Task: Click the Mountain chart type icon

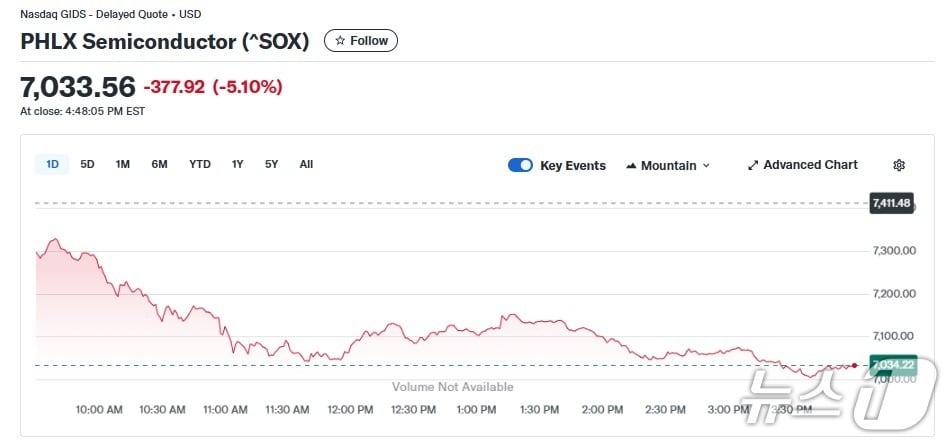Action: 632,165
